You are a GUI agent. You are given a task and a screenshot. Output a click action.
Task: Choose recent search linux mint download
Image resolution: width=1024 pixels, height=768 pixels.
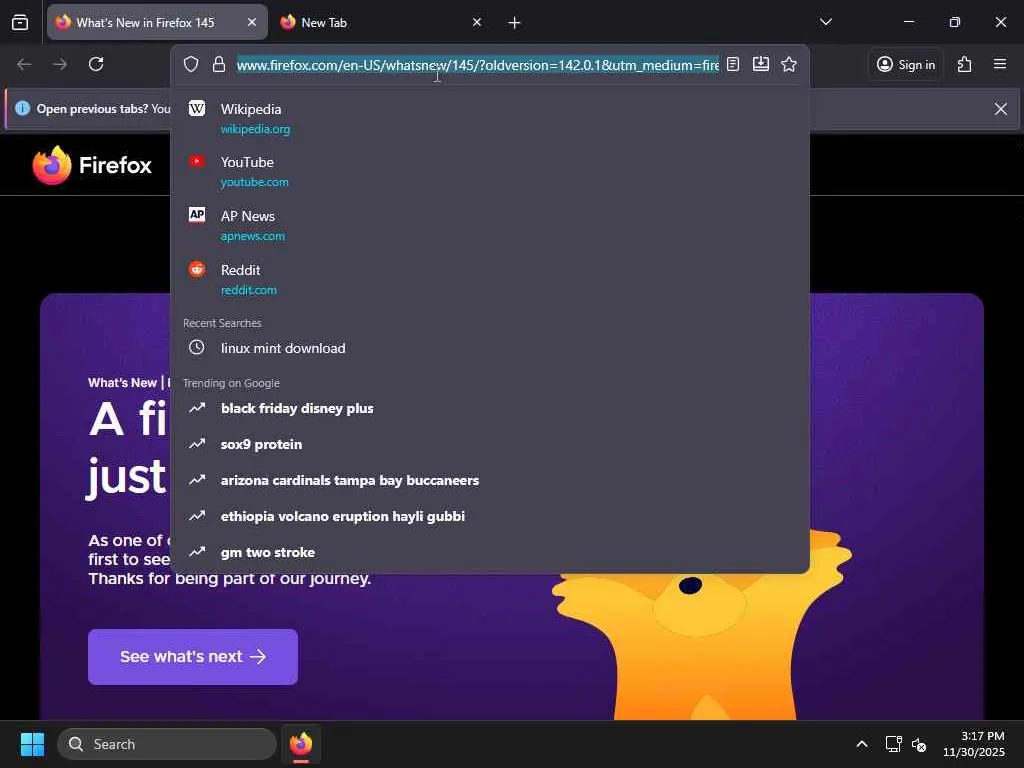(490, 348)
